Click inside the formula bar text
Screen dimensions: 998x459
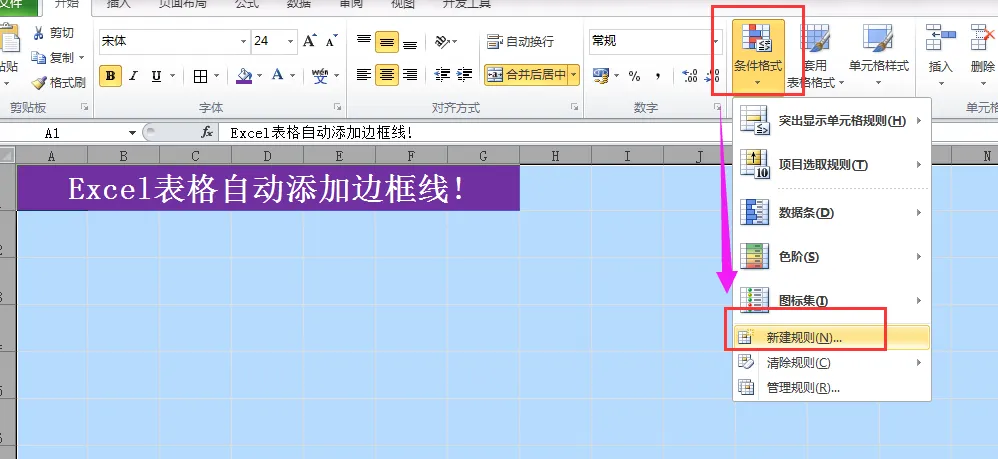(x=321, y=133)
